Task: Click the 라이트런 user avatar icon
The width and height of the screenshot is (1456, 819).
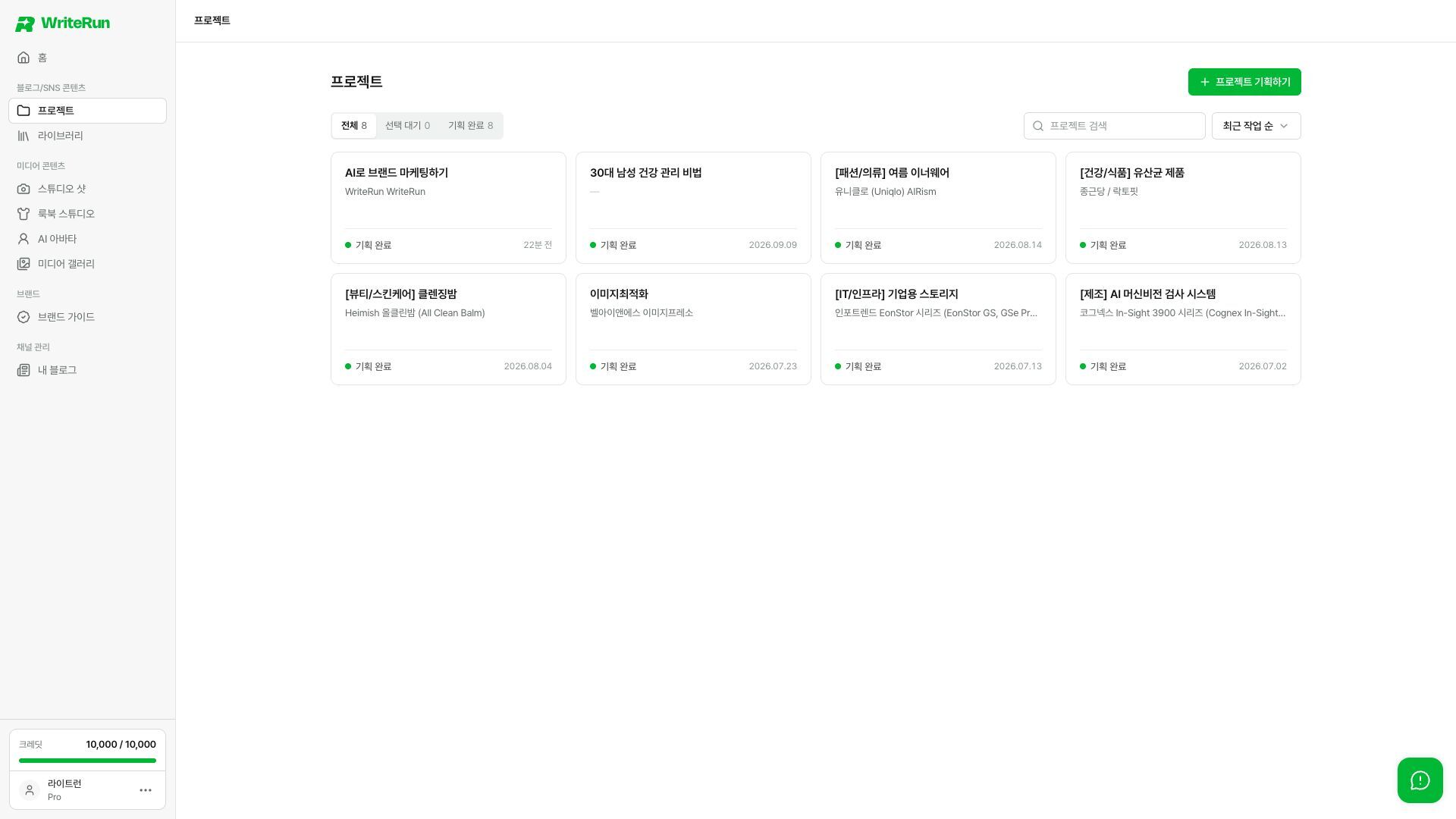Action: point(30,790)
